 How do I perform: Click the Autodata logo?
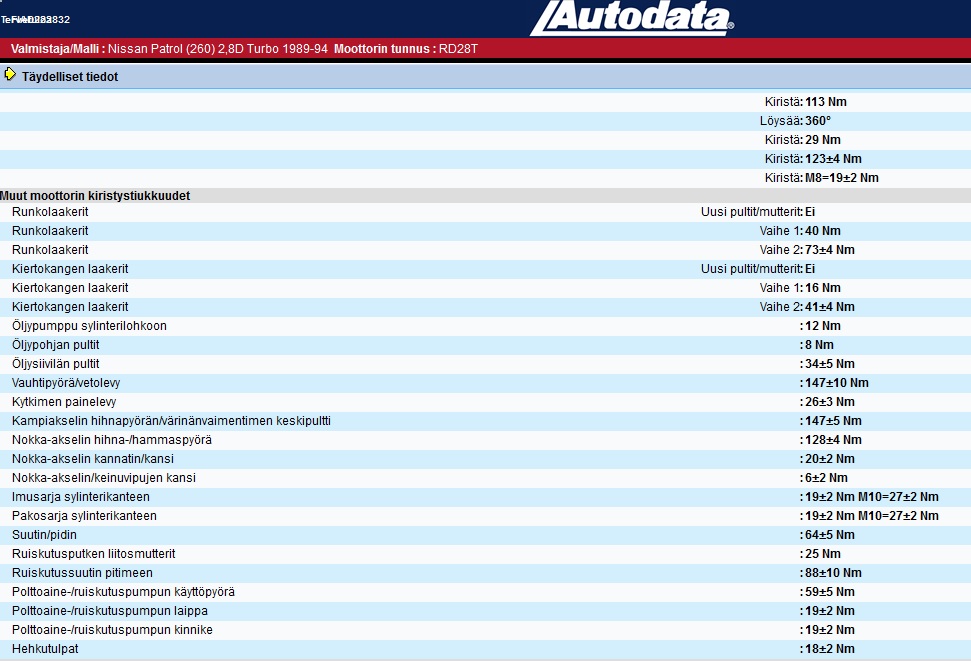(x=632, y=18)
